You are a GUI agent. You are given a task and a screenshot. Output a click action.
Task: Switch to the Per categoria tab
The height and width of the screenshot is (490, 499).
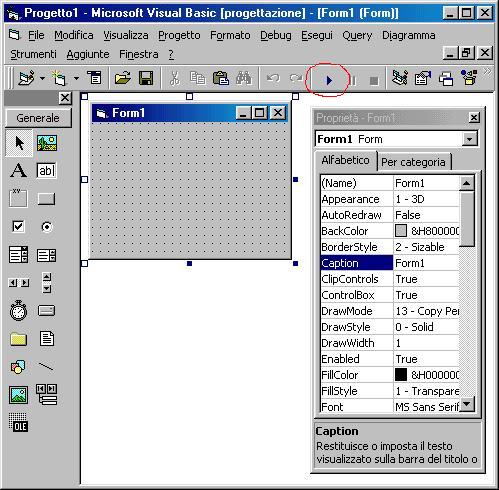(413, 162)
